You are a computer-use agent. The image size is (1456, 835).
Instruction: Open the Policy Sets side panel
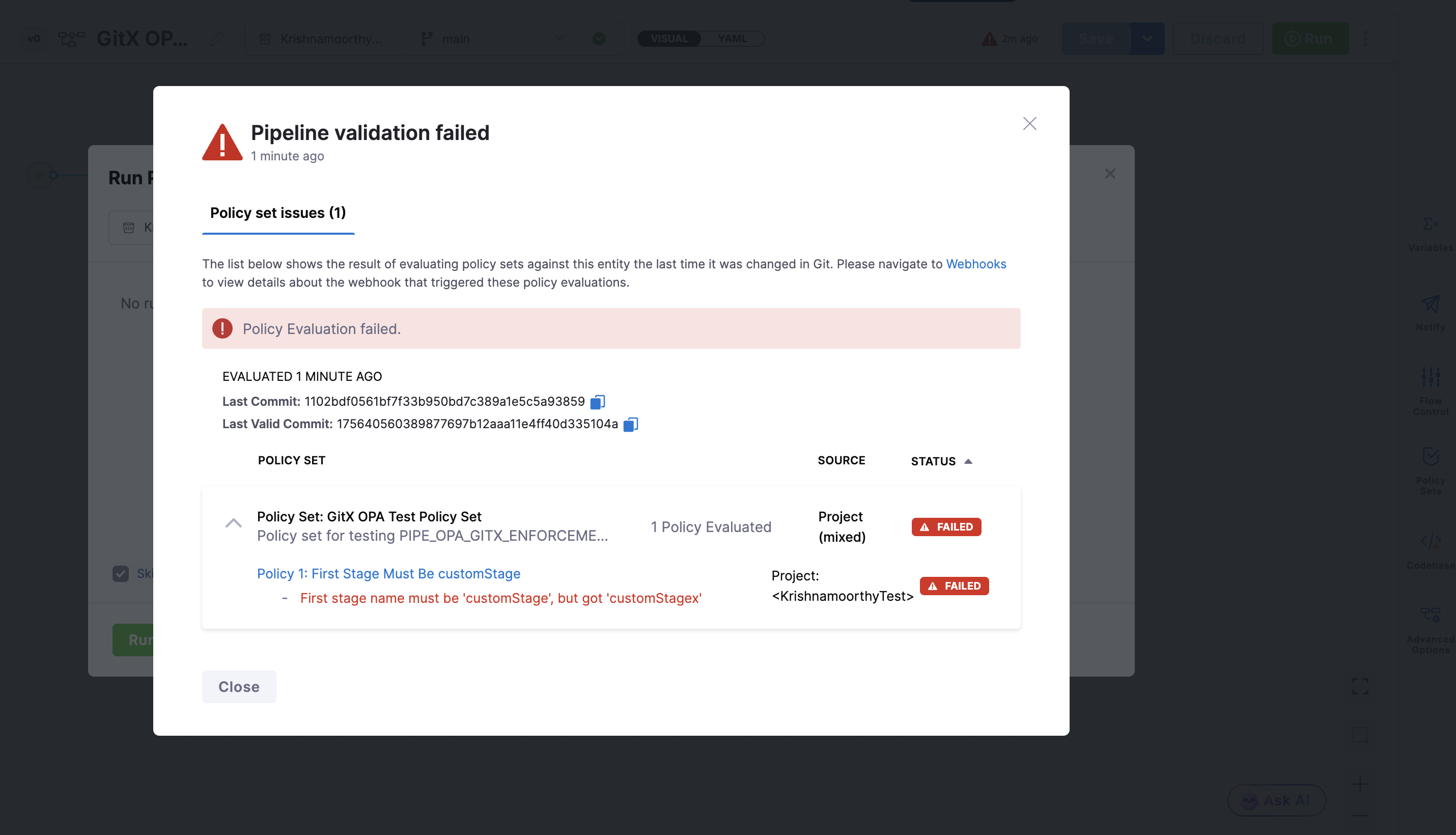pos(1430,470)
